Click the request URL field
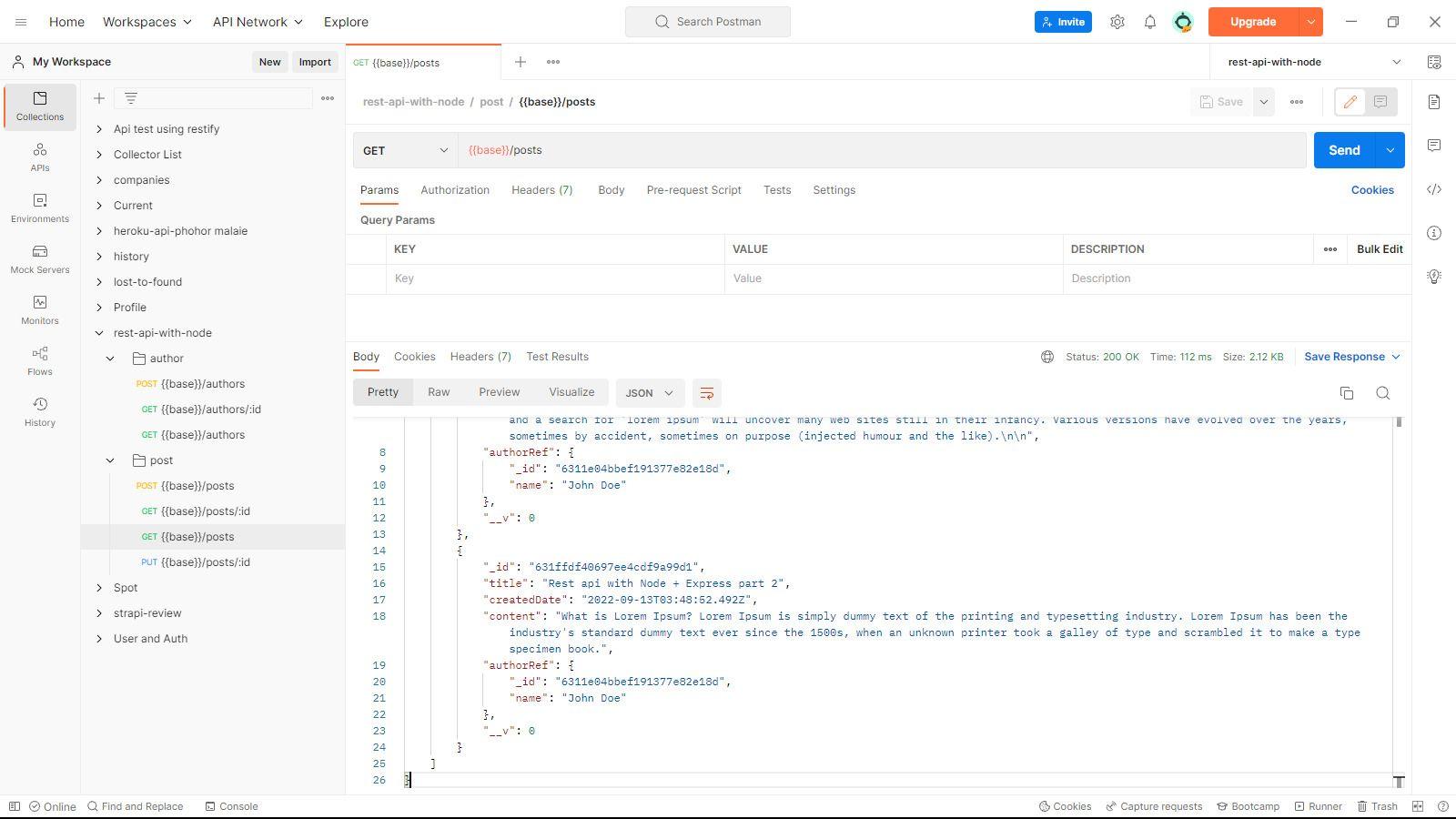This screenshot has width=1456, height=819. click(x=882, y=150)
